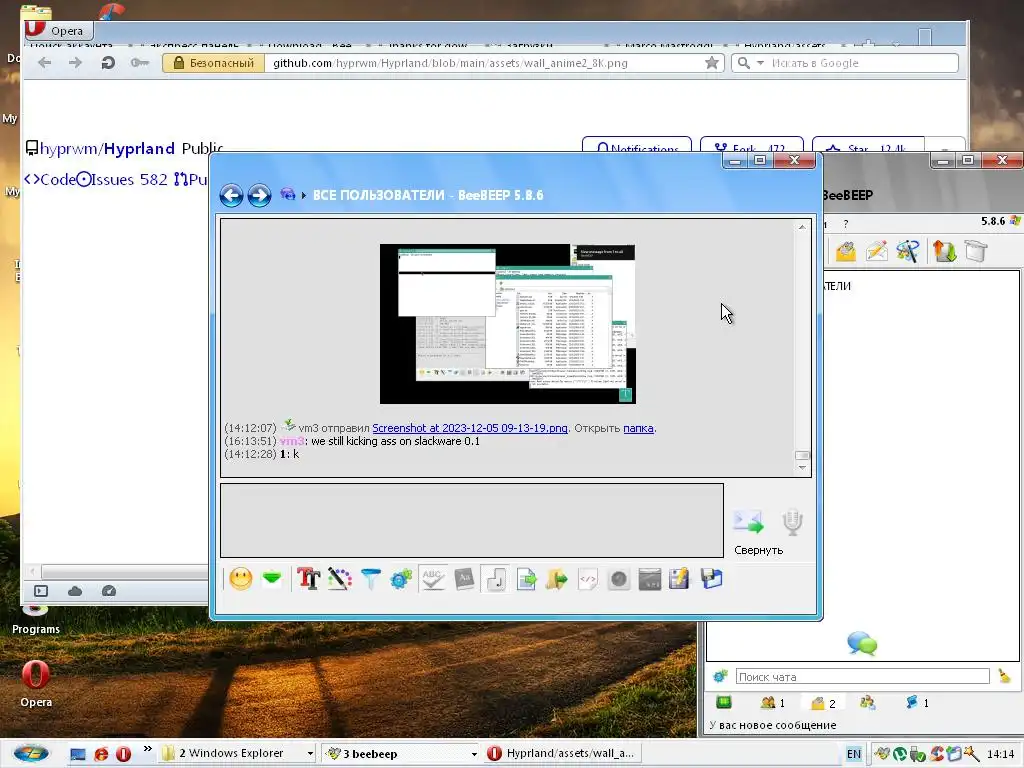The image size is (1024, 768).
Task: Click the save chat floppy icon
Action: 711,579
